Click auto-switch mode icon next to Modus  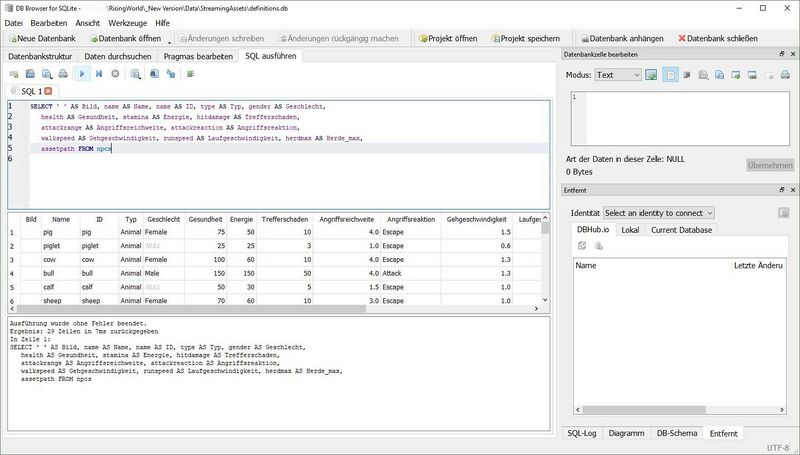[x=651, y=75]
